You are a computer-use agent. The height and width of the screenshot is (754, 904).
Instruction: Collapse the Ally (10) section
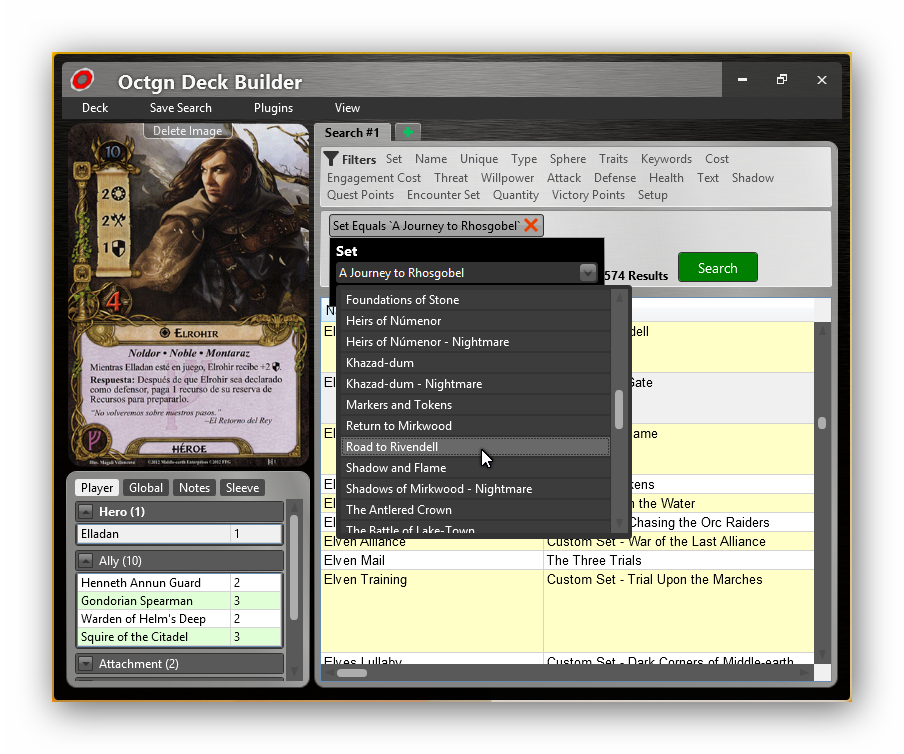[85, 560]
